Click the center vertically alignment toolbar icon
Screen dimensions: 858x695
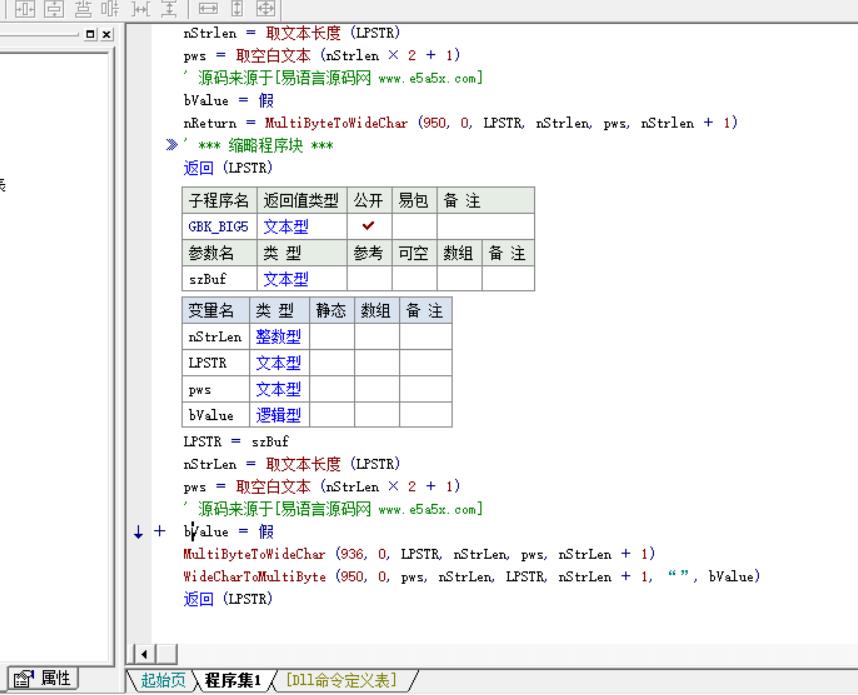click(54, 8)
